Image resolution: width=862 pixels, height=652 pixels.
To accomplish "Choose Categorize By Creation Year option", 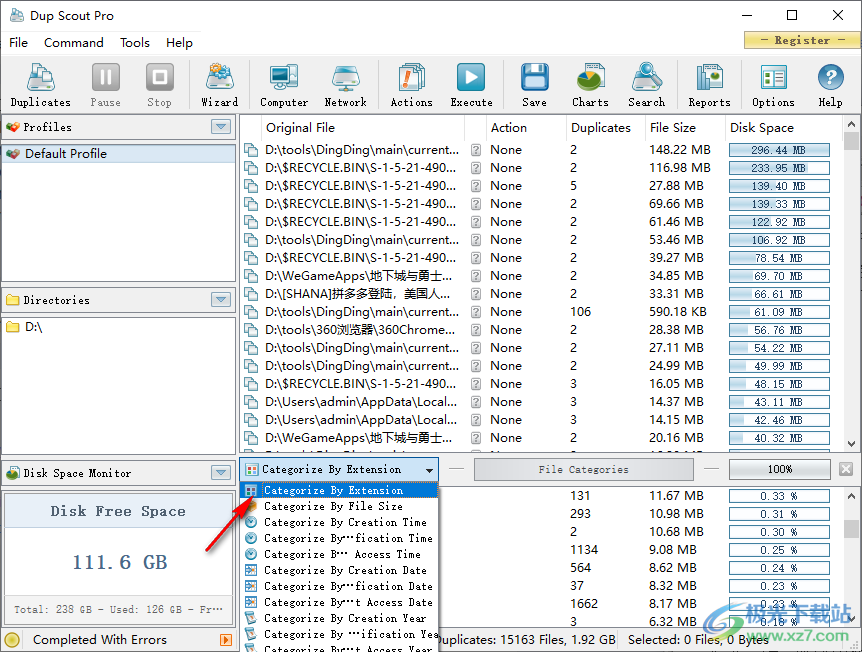I will (x=339, y=618).
